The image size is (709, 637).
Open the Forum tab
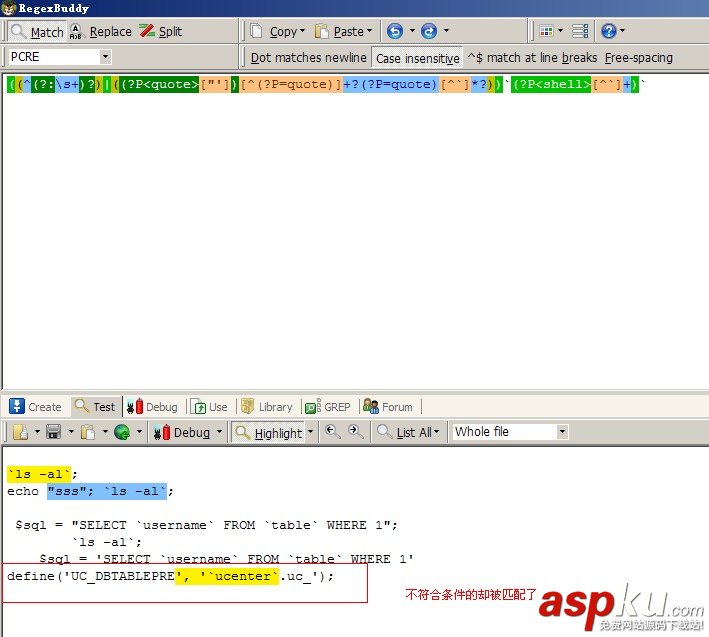coord(388,407)
